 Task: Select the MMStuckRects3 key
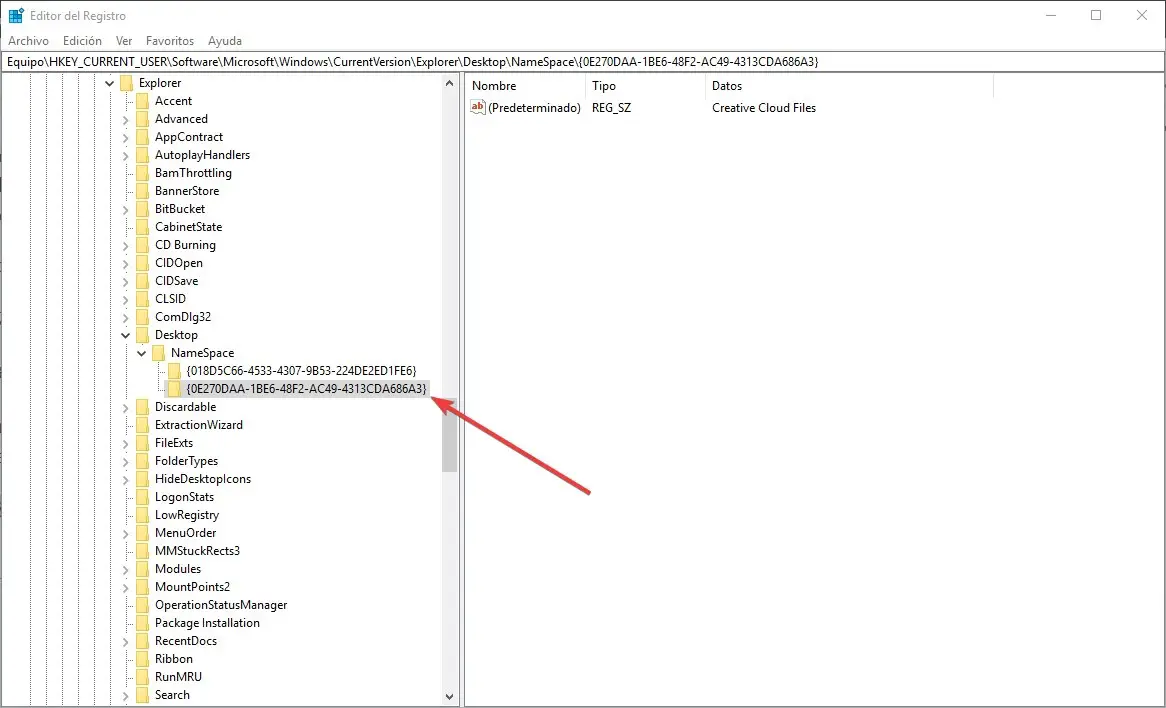pyautogui.click(x=197, y=551)
